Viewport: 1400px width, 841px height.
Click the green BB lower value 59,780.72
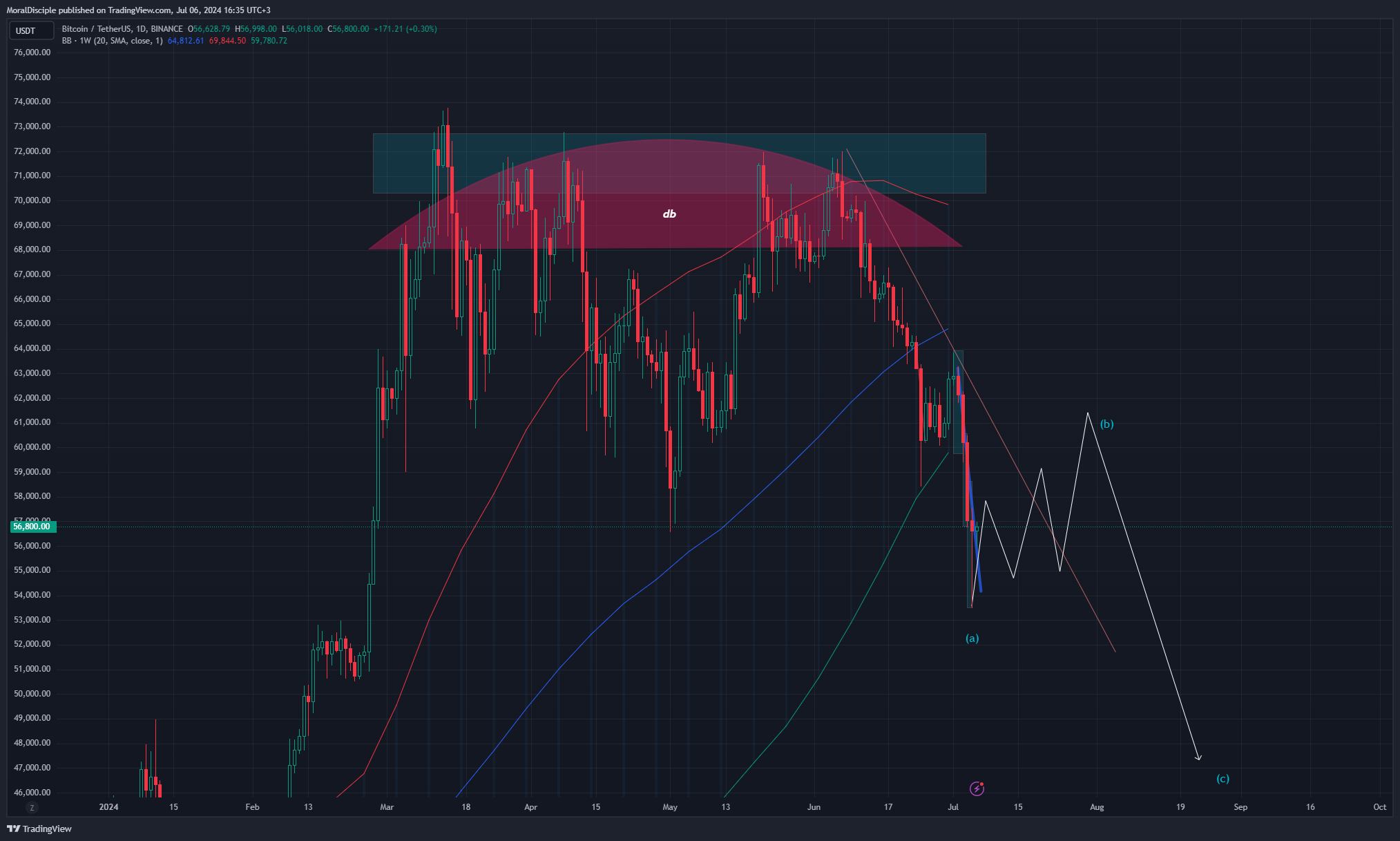(x=269, y=41)
